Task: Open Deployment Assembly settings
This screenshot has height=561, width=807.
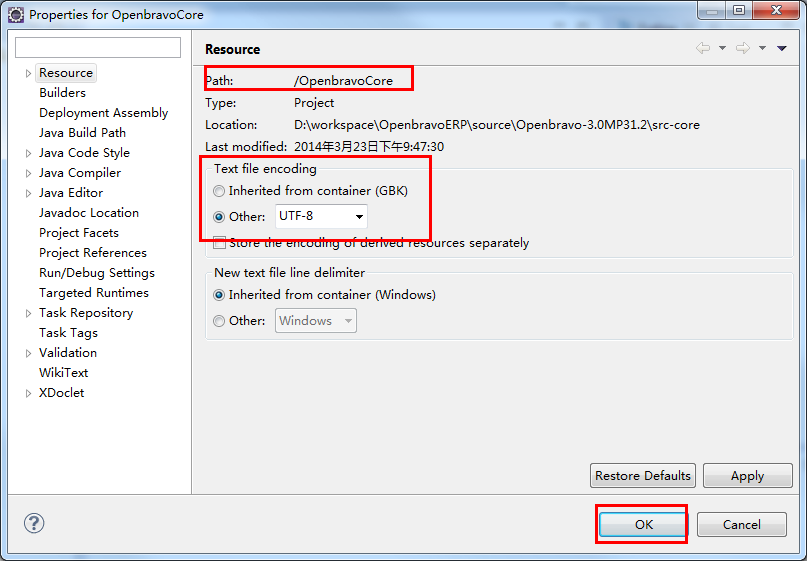Action: pyautogui.click(x=103, y=113)
